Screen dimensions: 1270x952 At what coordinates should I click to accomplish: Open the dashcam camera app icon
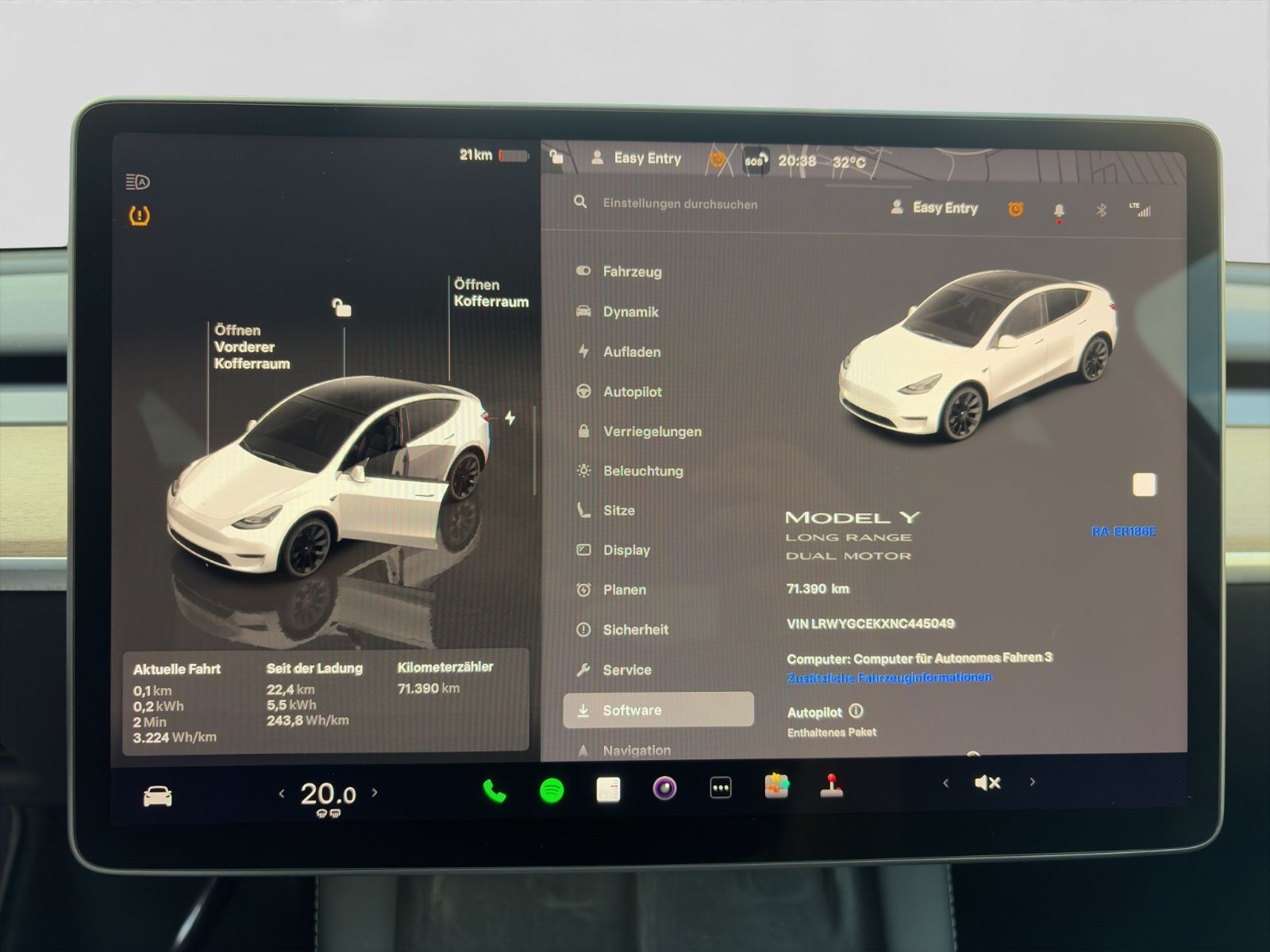tap(664, 789)
